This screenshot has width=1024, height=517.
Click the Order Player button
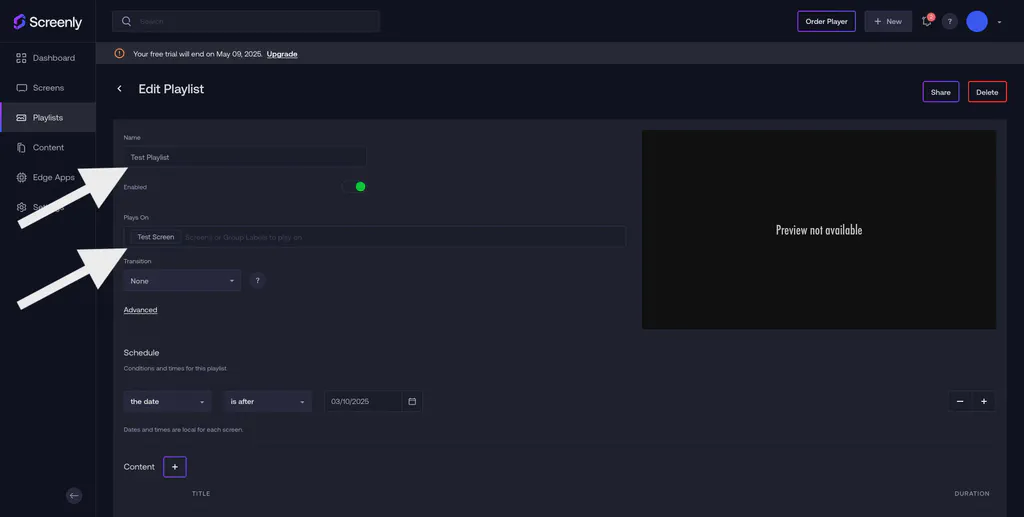(x=826, y=21)
